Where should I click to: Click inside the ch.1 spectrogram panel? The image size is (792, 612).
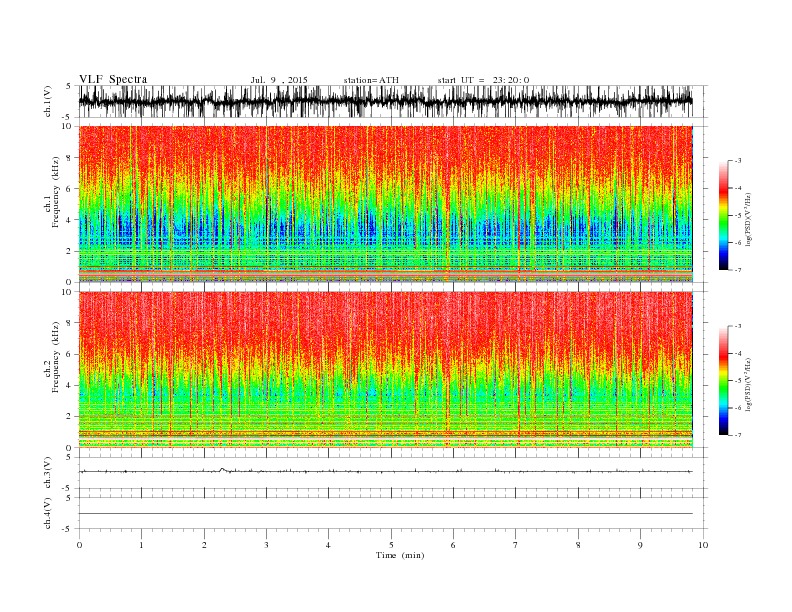pyautogui.click(x=386, y=204)
